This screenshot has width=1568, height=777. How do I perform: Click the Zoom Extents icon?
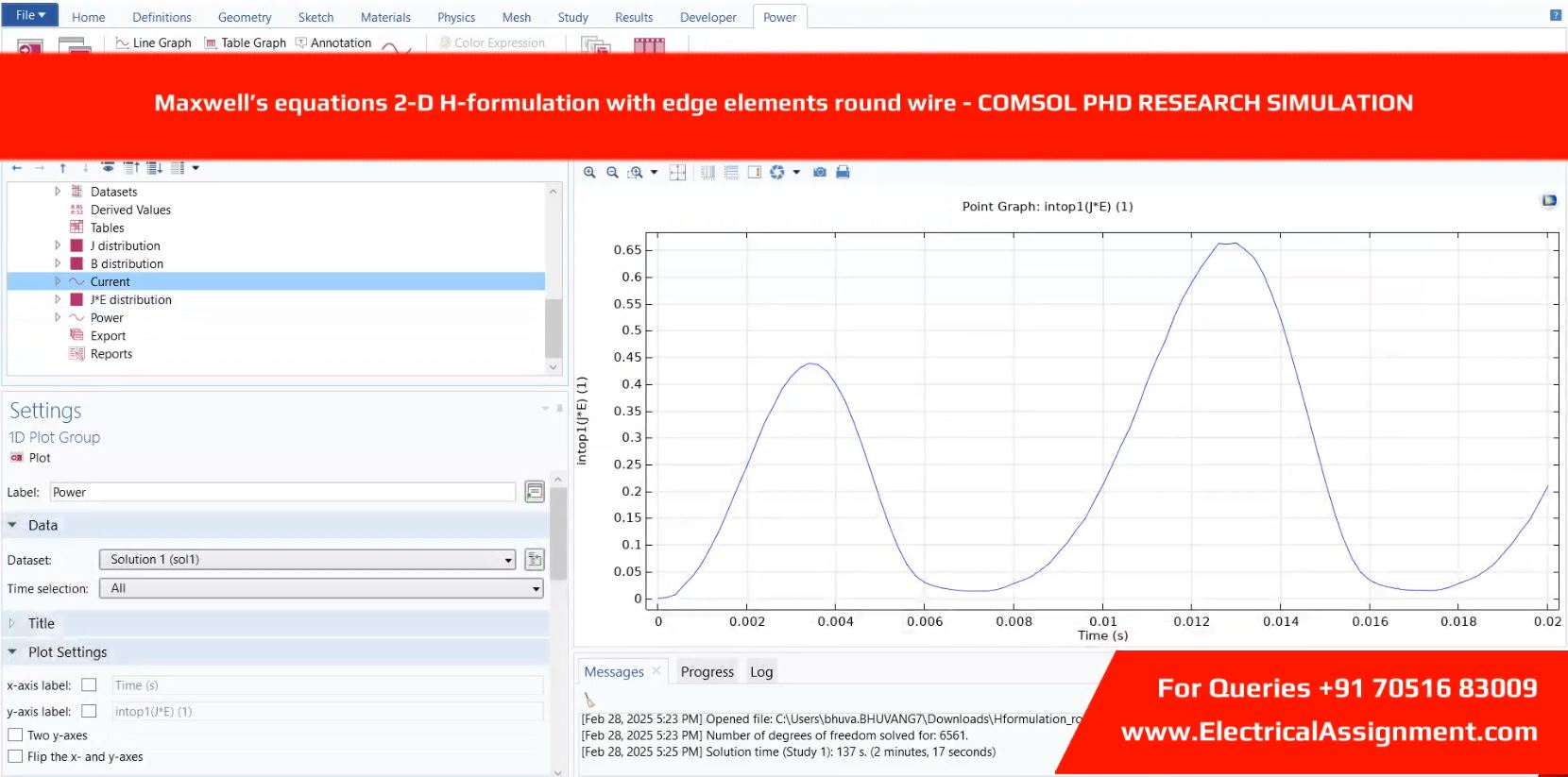pos(677,172)
